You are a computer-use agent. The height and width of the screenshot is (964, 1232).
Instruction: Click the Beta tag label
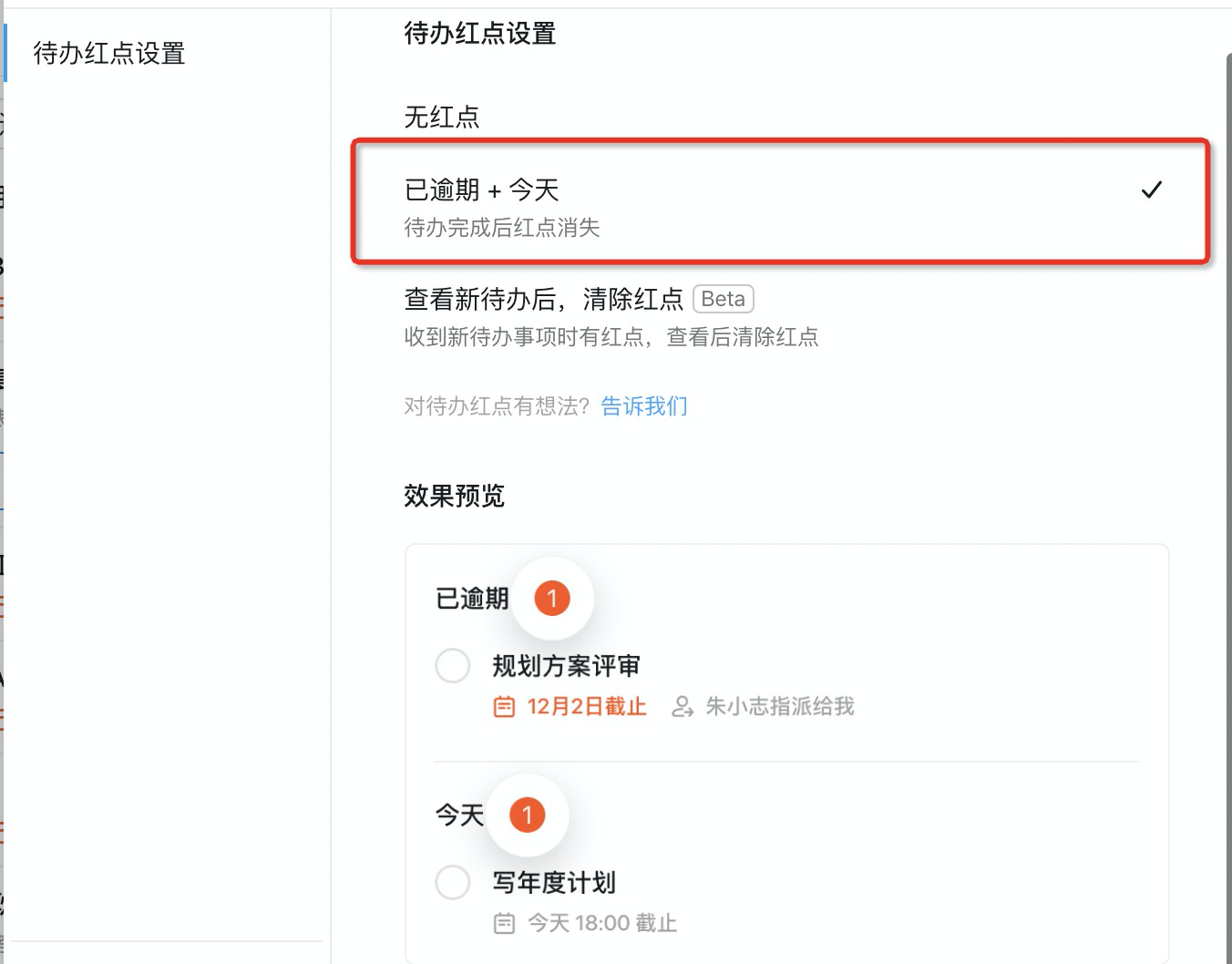click(x=723, y=299)
